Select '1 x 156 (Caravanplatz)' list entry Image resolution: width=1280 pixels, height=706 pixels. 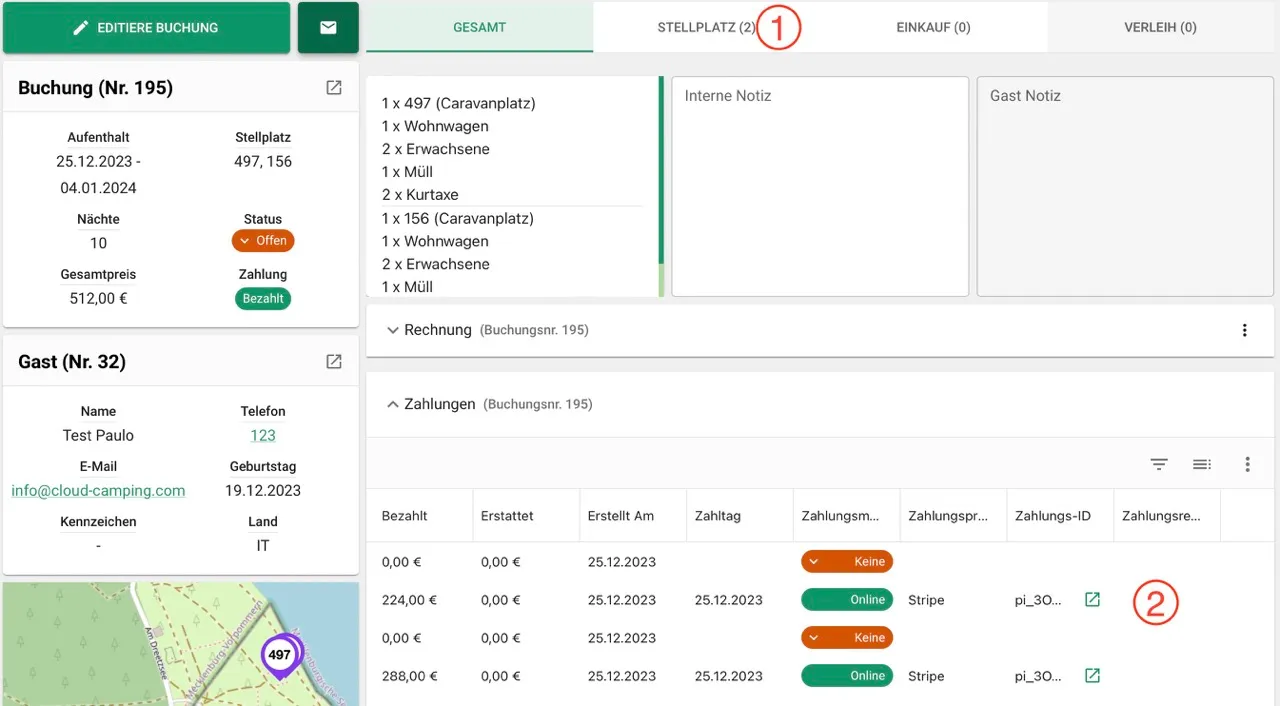click(458, 218)
